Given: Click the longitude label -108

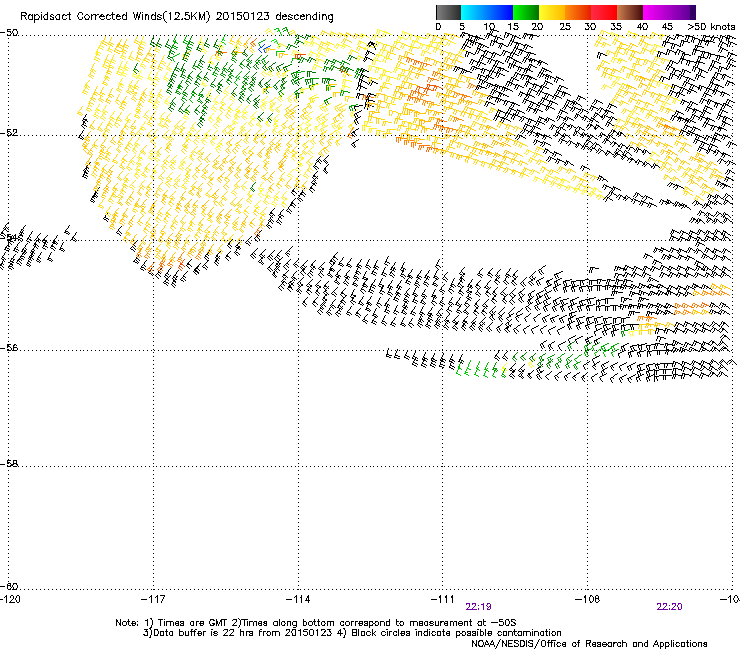Looking at the screenshot, I should 588,599.
